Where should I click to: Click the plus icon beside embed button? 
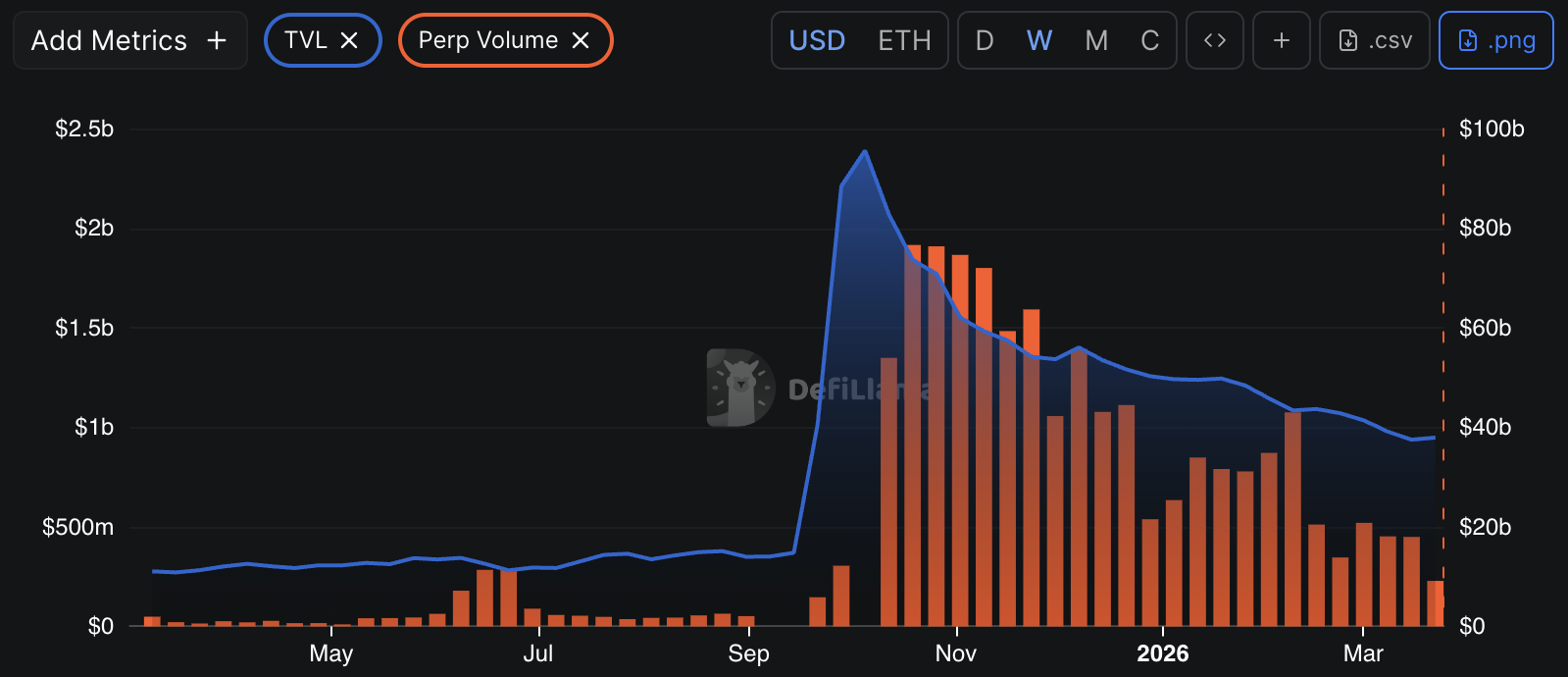(1282, 40)
